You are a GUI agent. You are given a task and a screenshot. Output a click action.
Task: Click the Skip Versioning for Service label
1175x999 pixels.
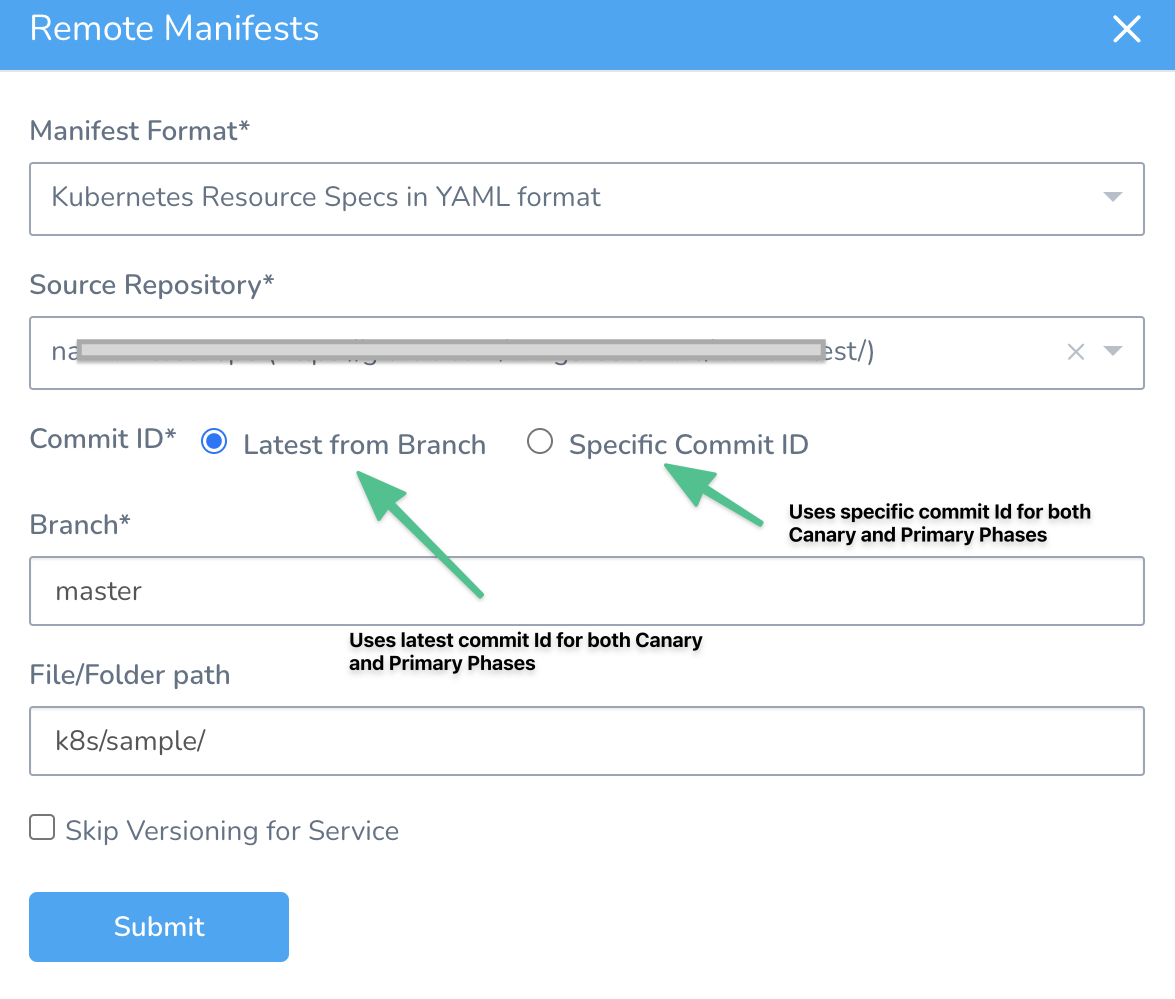click(232, 831)
